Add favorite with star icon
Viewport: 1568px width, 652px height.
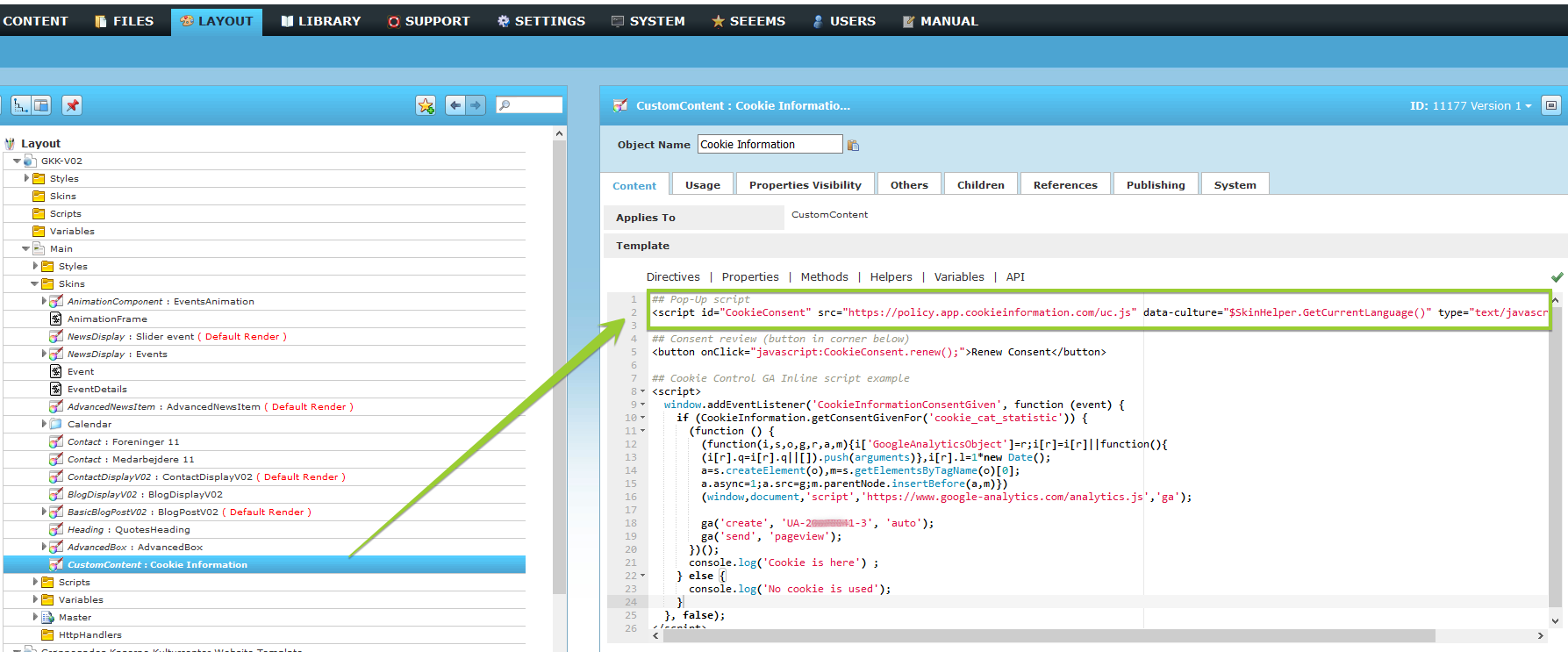(426, 105)
